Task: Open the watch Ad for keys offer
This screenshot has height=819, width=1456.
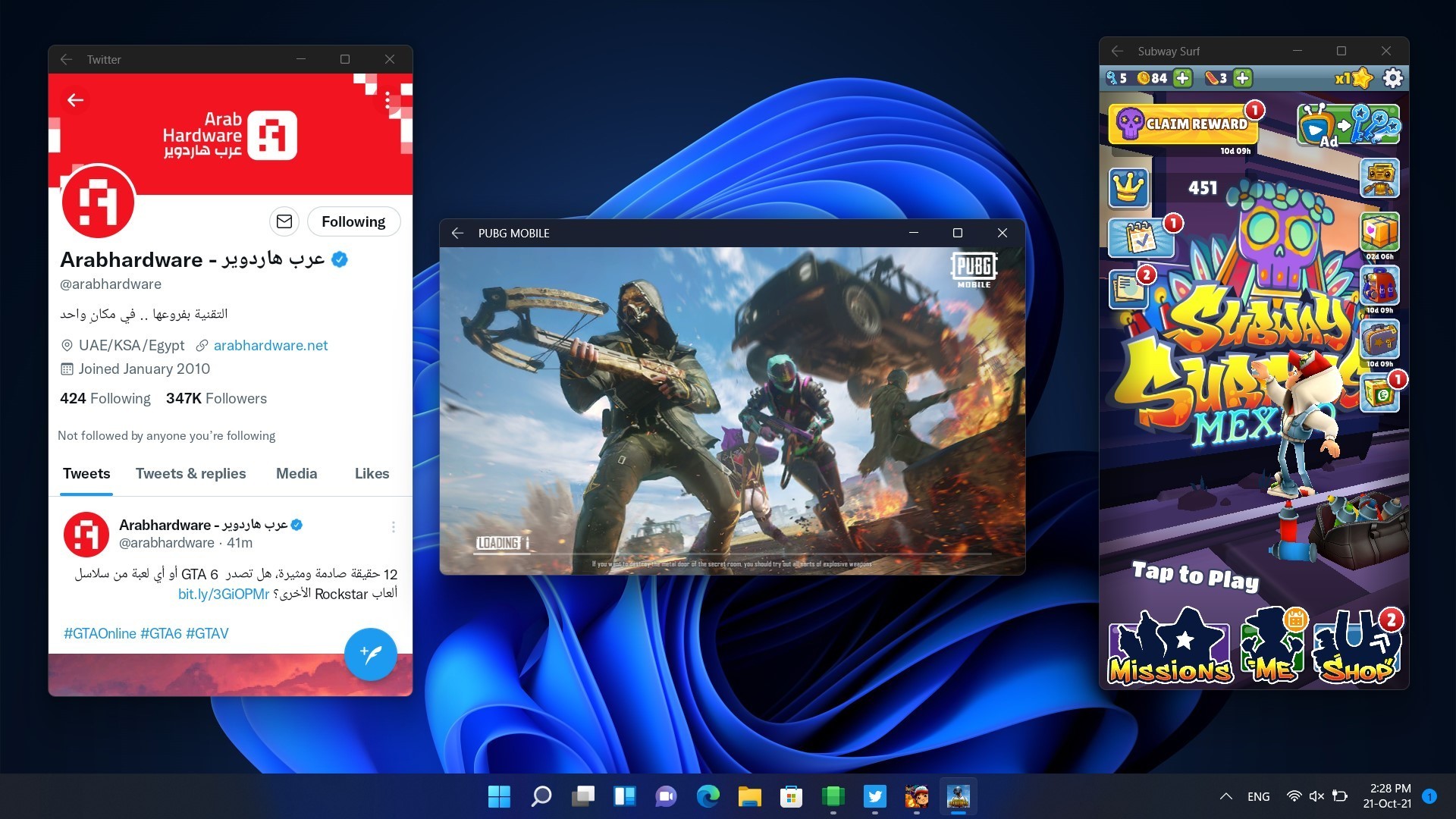Action: 1348,126
